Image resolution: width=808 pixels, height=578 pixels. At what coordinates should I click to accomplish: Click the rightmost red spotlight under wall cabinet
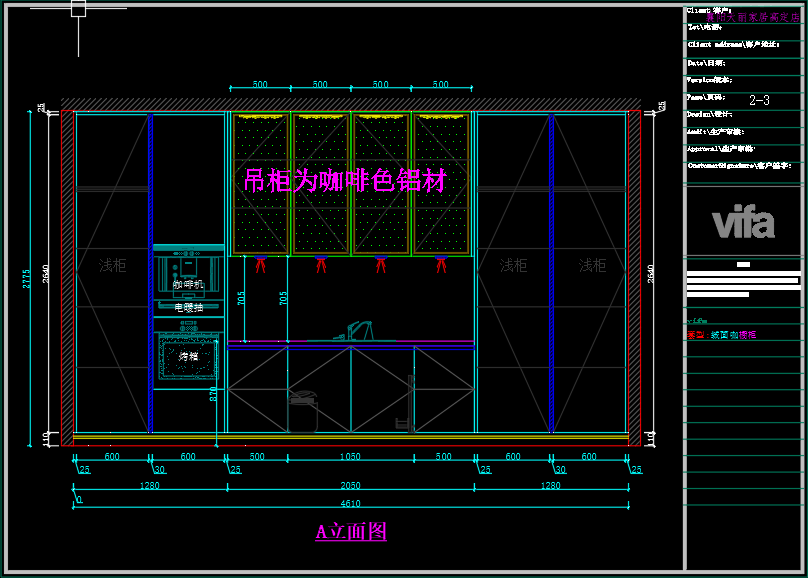pos(440,264)
